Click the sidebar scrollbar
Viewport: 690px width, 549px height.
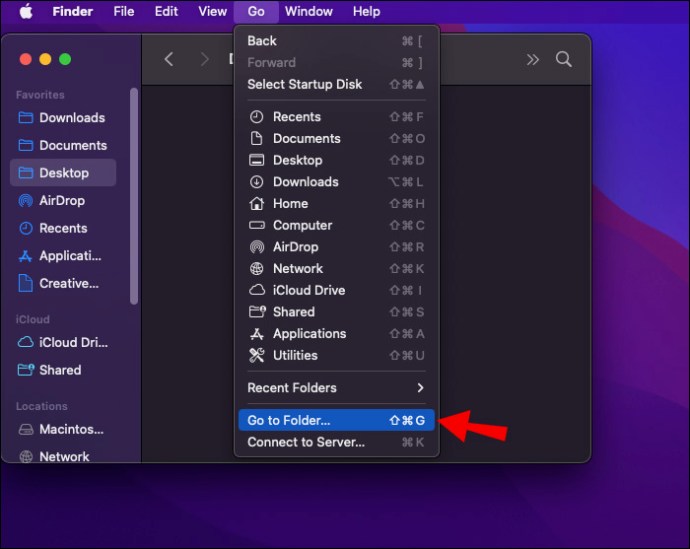(134, 196)
